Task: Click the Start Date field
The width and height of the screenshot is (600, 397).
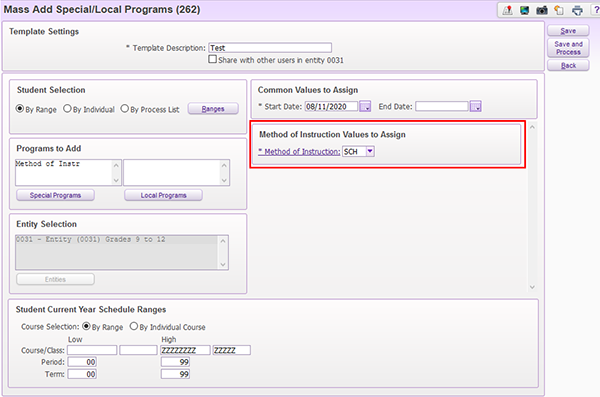Action: click(331, 106)
